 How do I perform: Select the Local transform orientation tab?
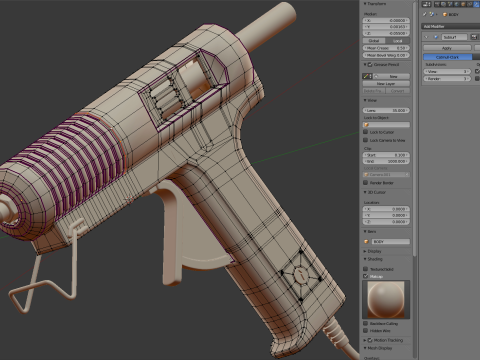click(398, 41)
